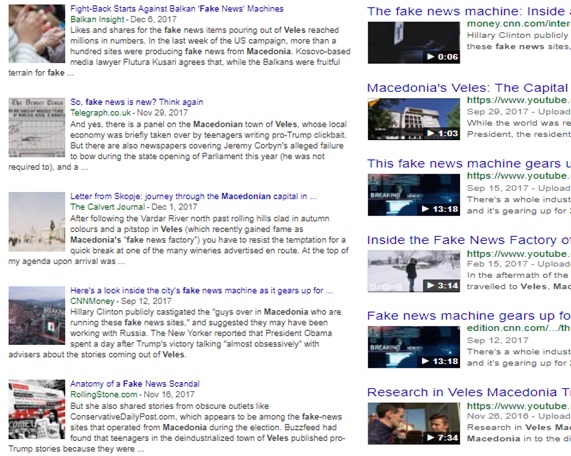Click the 'Dec 6, 2017' date text
571x456 pixels.
[153, 19]
